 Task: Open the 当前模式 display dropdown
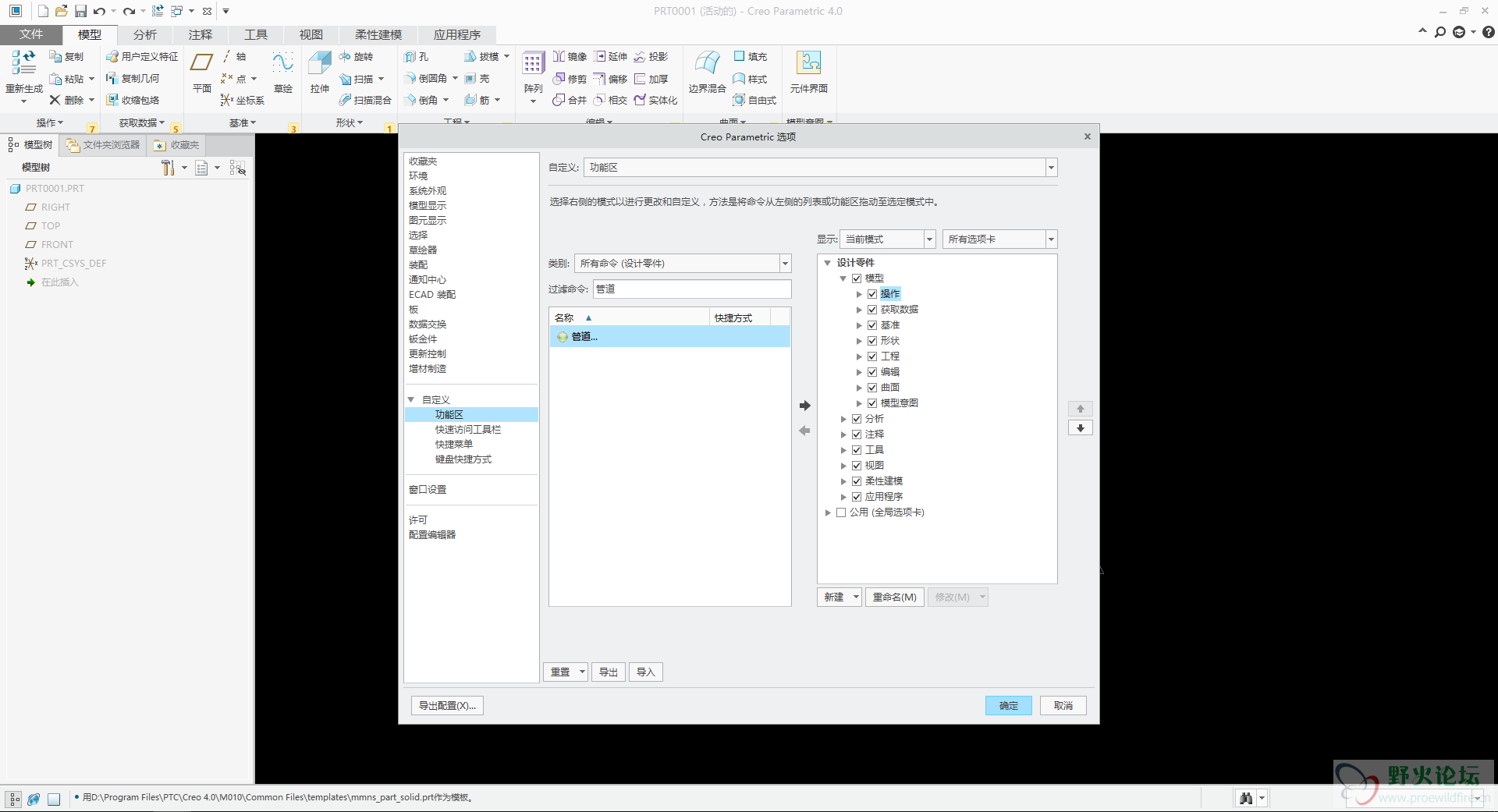[929, 239]
